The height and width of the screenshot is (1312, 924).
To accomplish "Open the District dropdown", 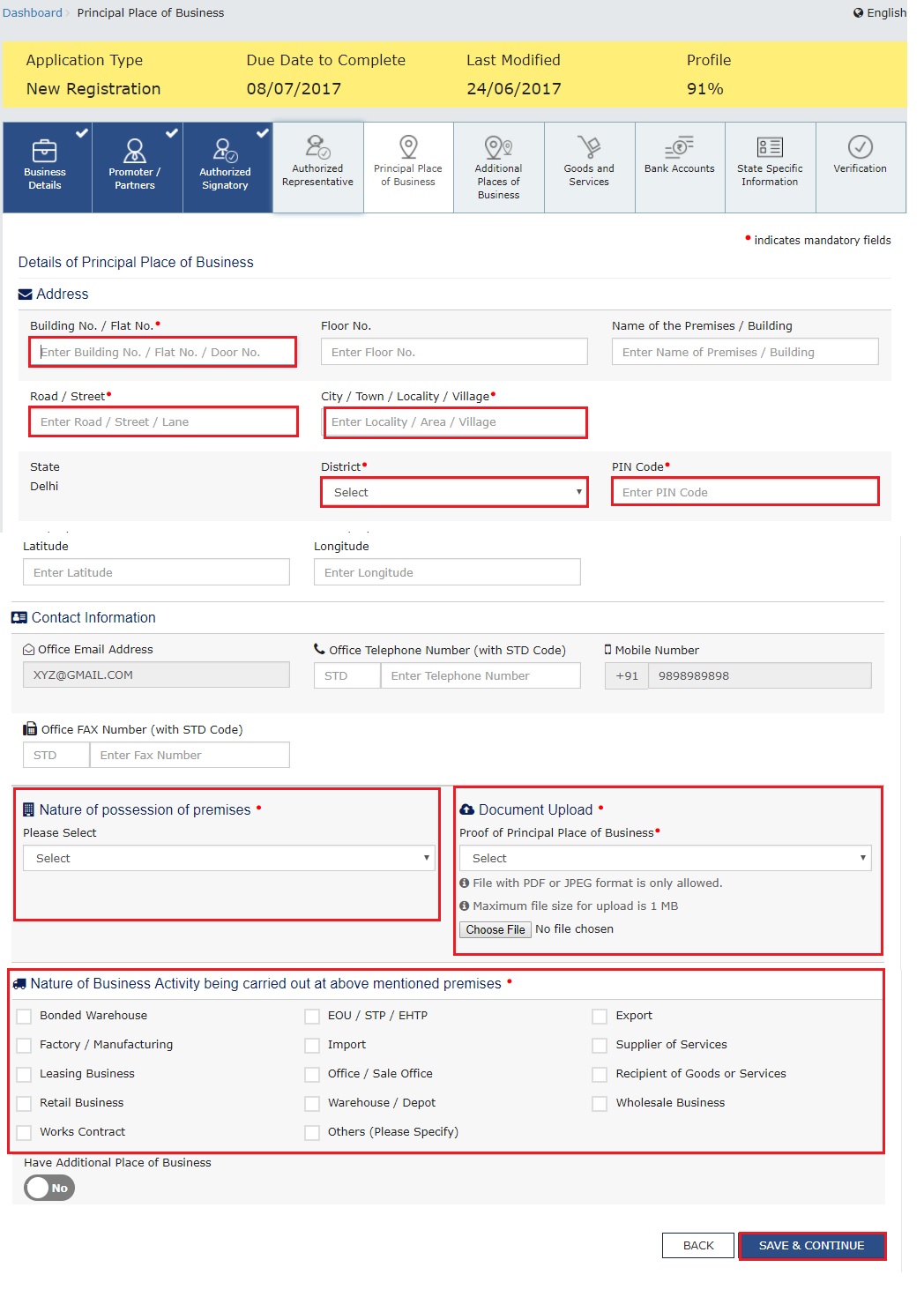I will pyautogui.click(x=454, y=492).
